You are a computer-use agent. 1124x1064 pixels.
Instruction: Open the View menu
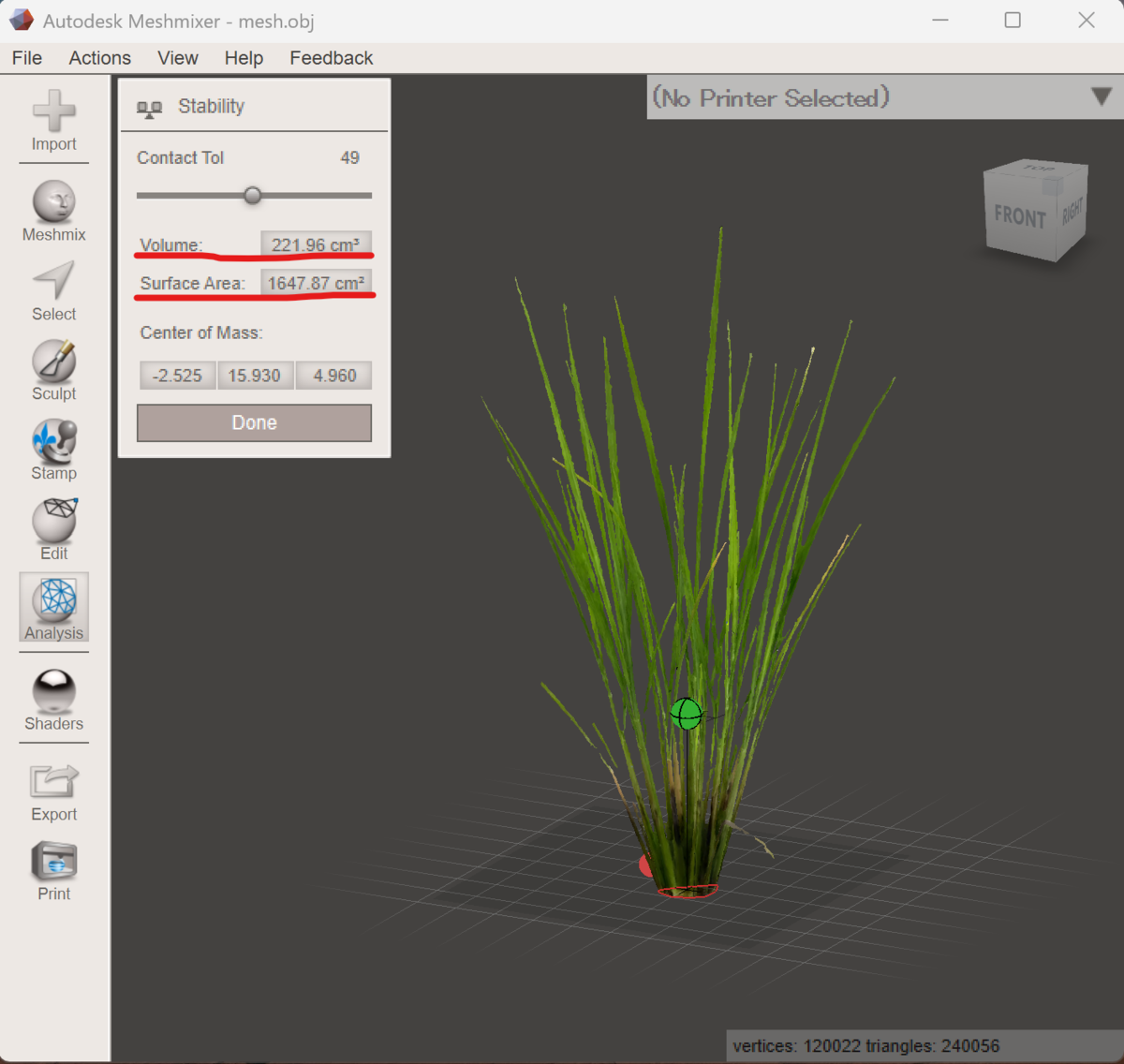178,58
